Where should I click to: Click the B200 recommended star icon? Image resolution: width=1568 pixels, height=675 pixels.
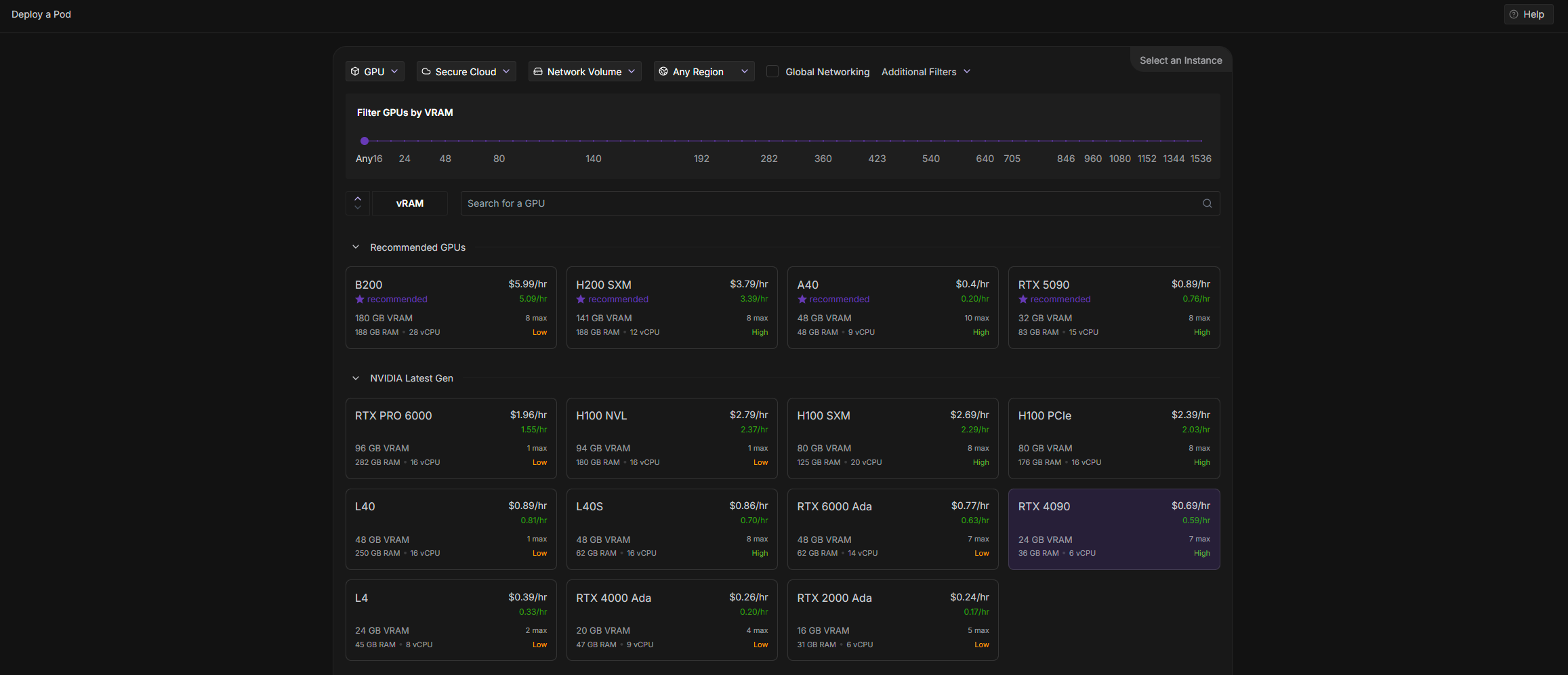coord(360,299)
